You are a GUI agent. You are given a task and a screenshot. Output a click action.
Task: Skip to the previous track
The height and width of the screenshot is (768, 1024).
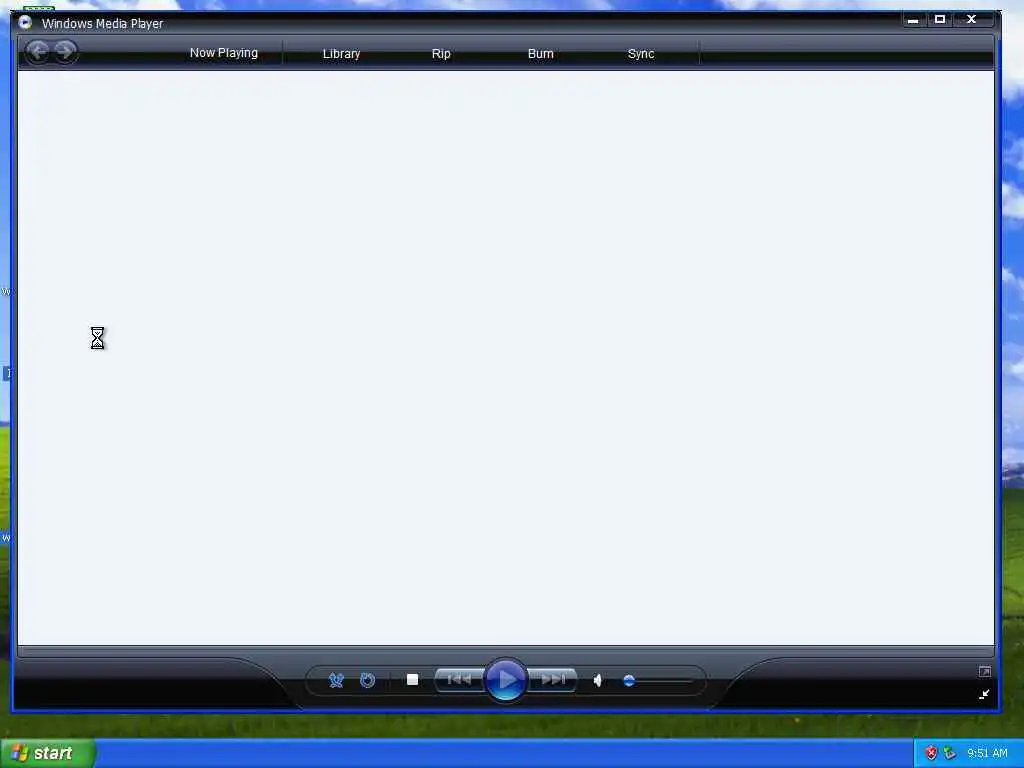click(x=459, y=680)
